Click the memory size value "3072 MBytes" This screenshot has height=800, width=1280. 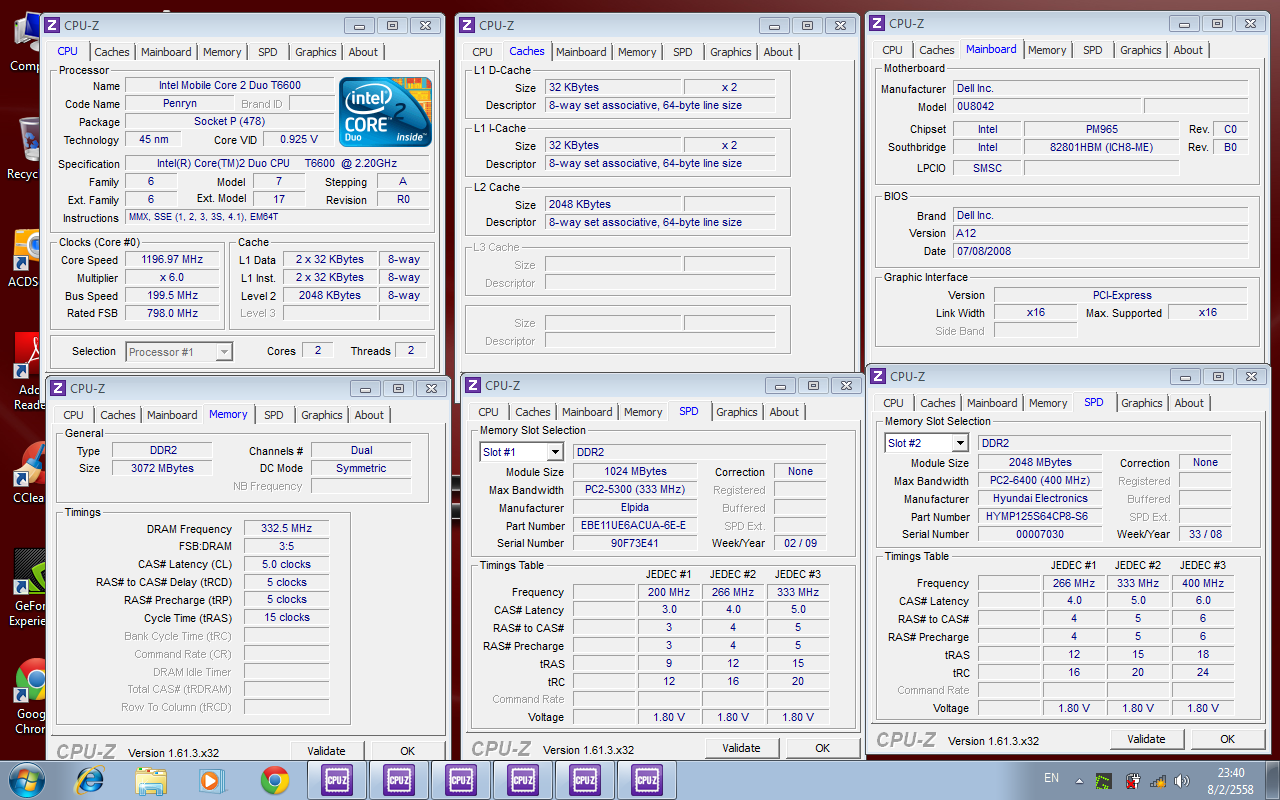[x=162, y=469]
